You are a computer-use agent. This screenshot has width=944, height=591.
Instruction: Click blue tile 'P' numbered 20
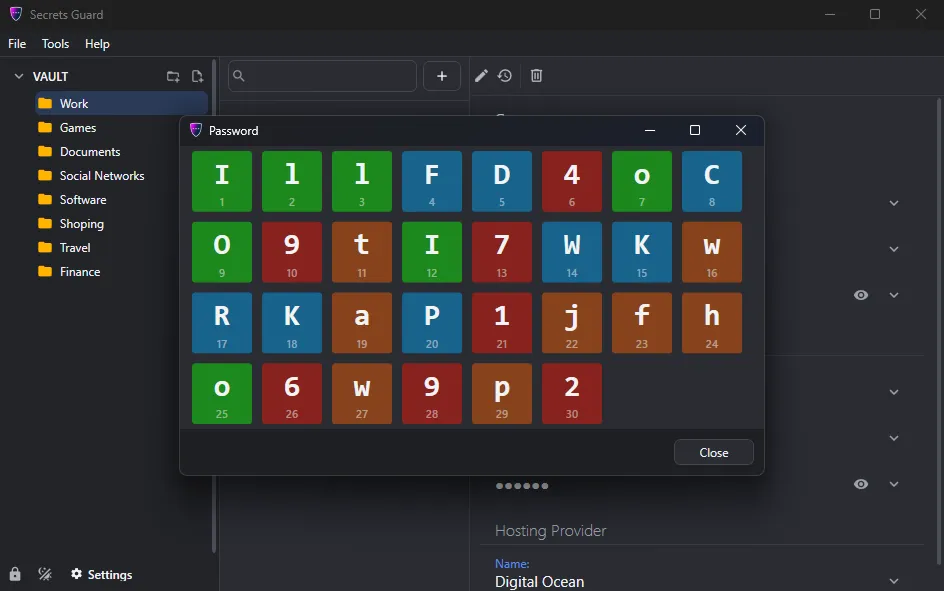point(432,323)
